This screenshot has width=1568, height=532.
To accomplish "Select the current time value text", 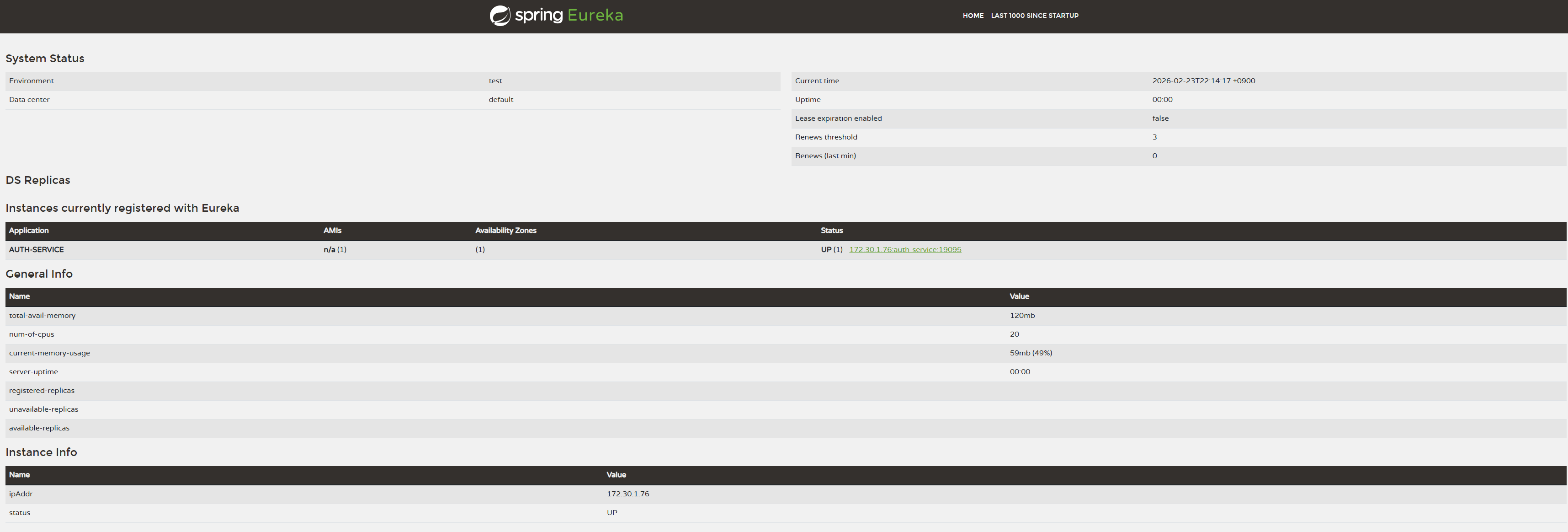I will (1203, 81).
